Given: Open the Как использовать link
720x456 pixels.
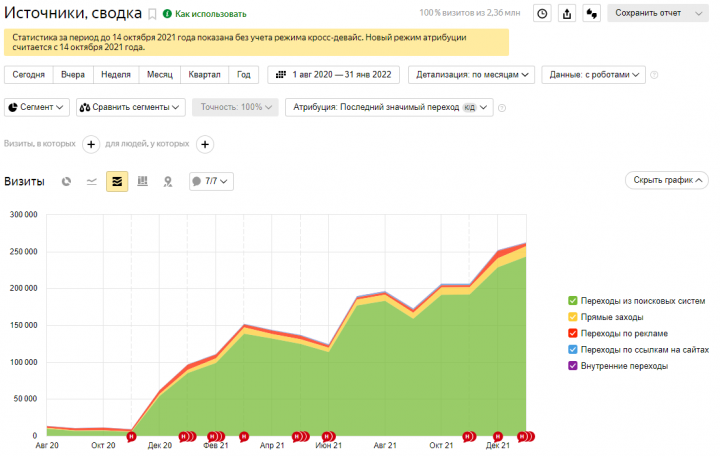Looking at the screenshot, I should point(211,14).
